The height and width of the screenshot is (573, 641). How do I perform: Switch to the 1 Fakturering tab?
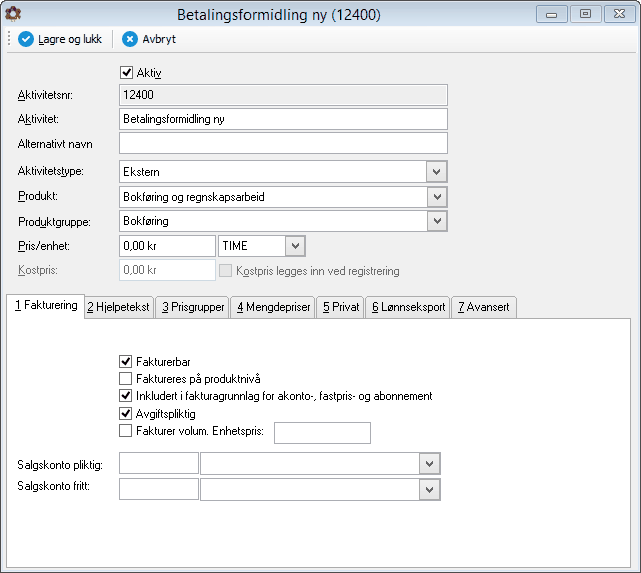coord(46,305)
